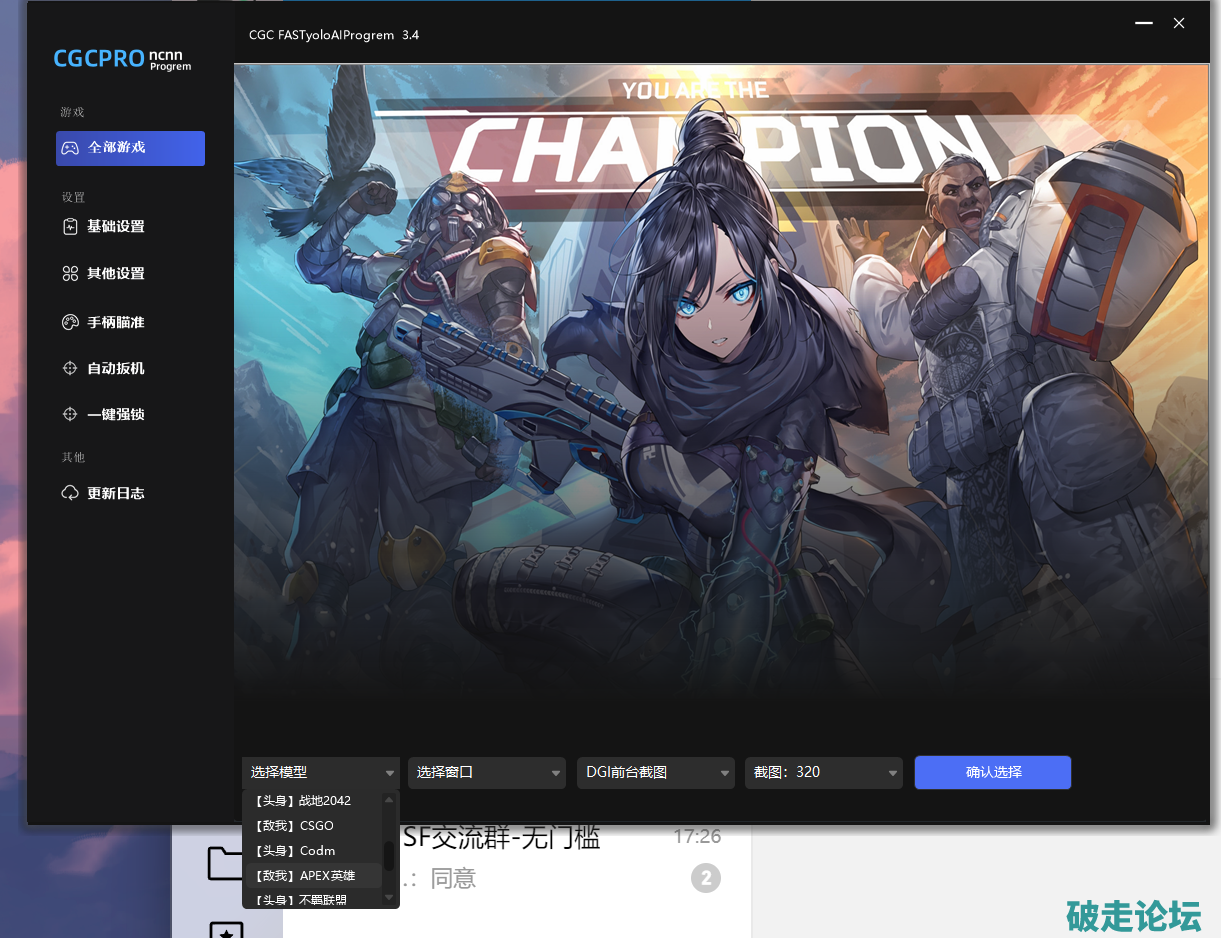Open the 截图：320 size dropdown
This screenshot has height=938, width=1221.
click(x=823, y=773)
